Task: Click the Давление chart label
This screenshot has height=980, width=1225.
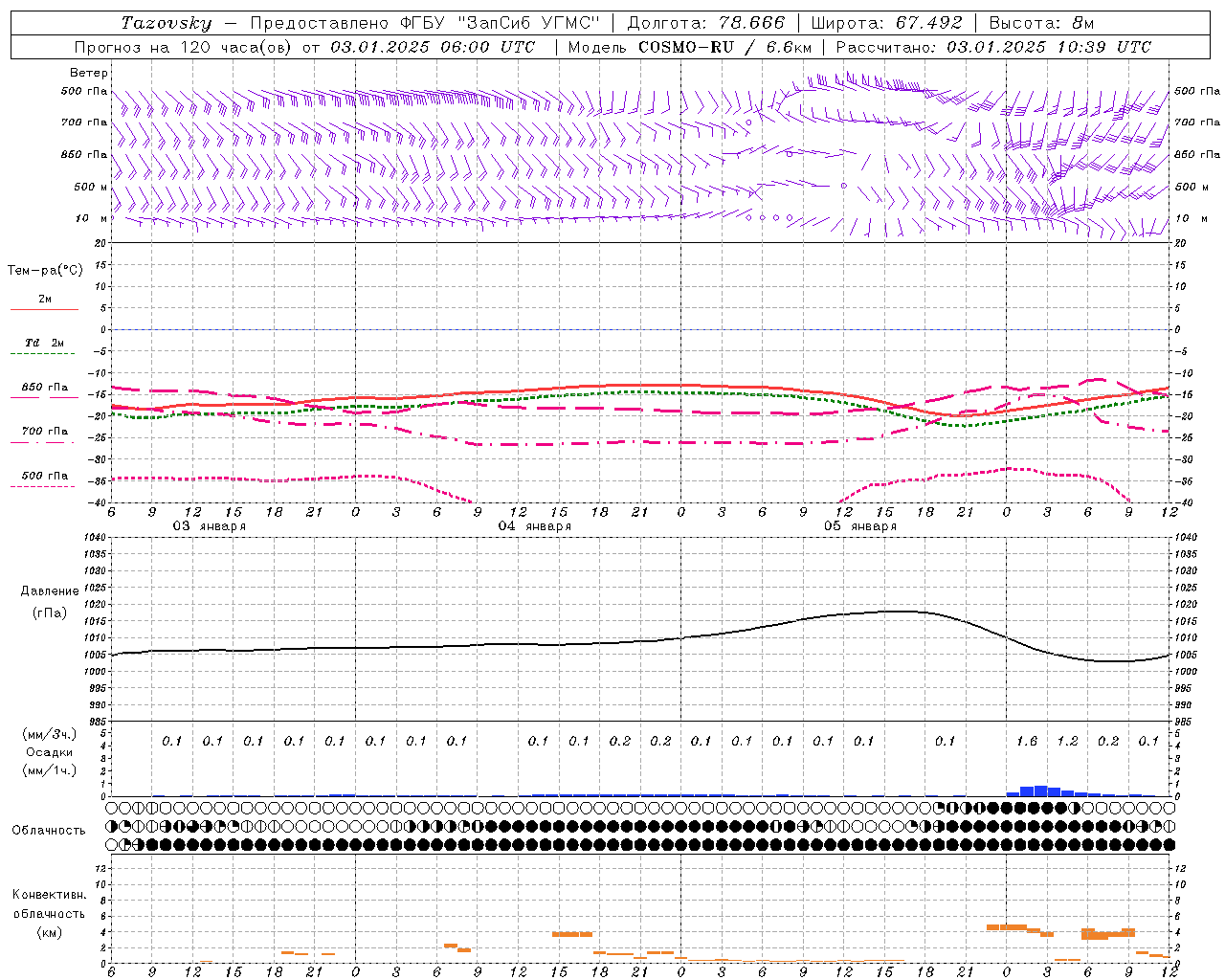Action: (x=50, y=591)
